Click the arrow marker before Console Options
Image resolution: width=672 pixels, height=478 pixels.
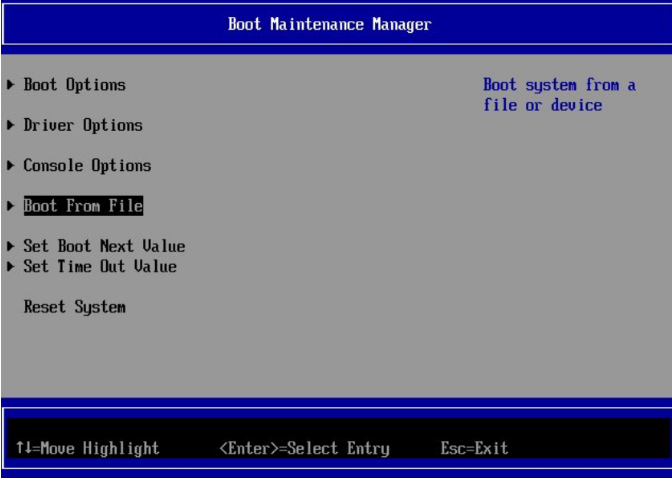tap(11, 165)
